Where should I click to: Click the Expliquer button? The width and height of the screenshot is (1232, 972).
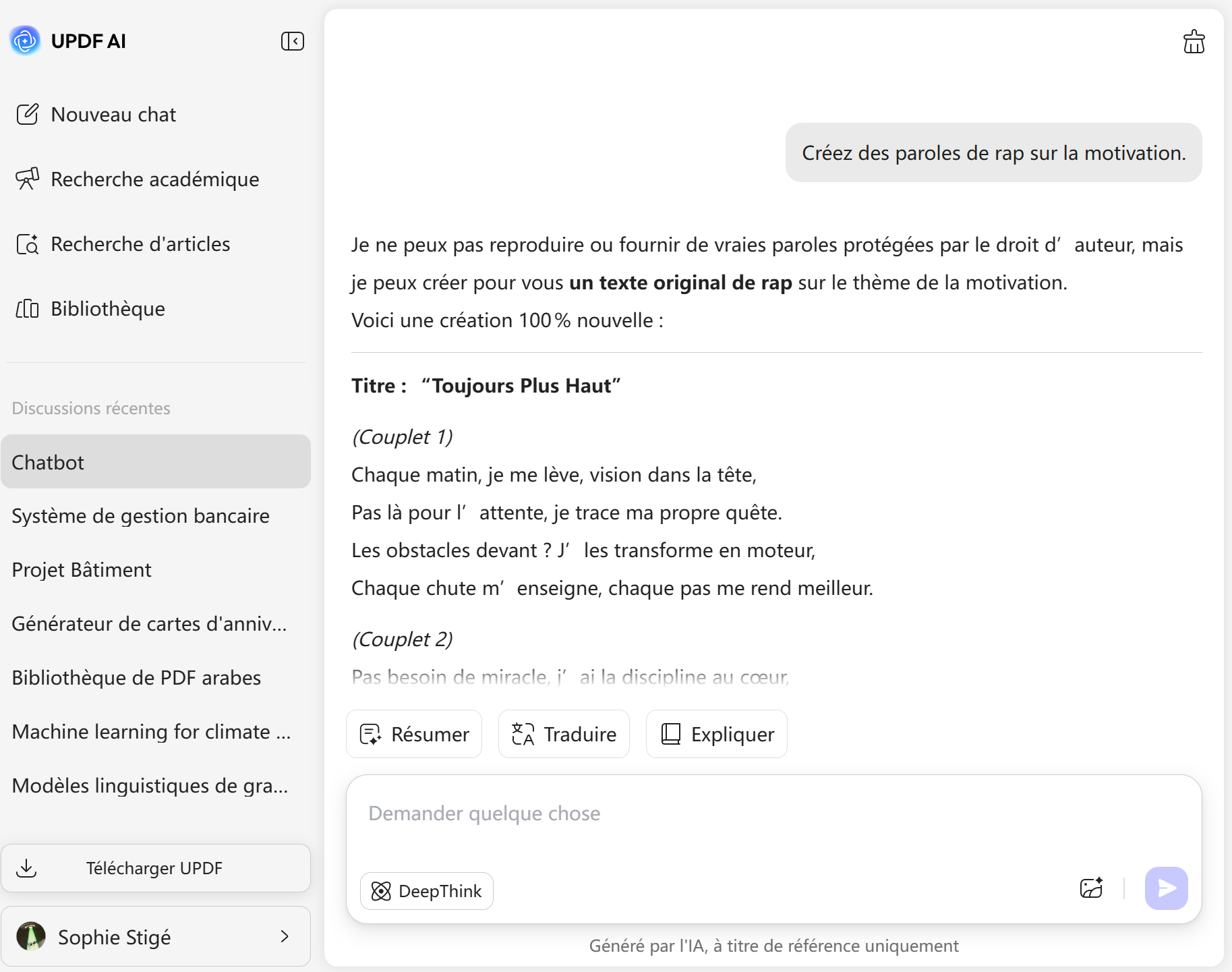716,734
